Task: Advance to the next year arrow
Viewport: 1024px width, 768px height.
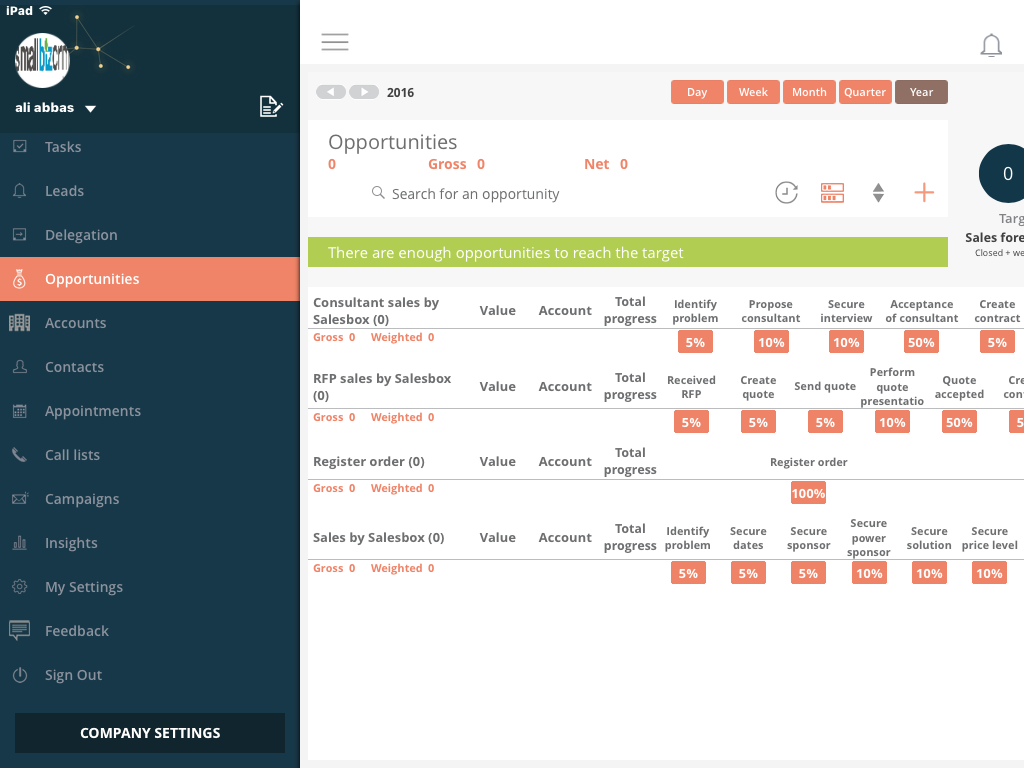Action: 364,92
